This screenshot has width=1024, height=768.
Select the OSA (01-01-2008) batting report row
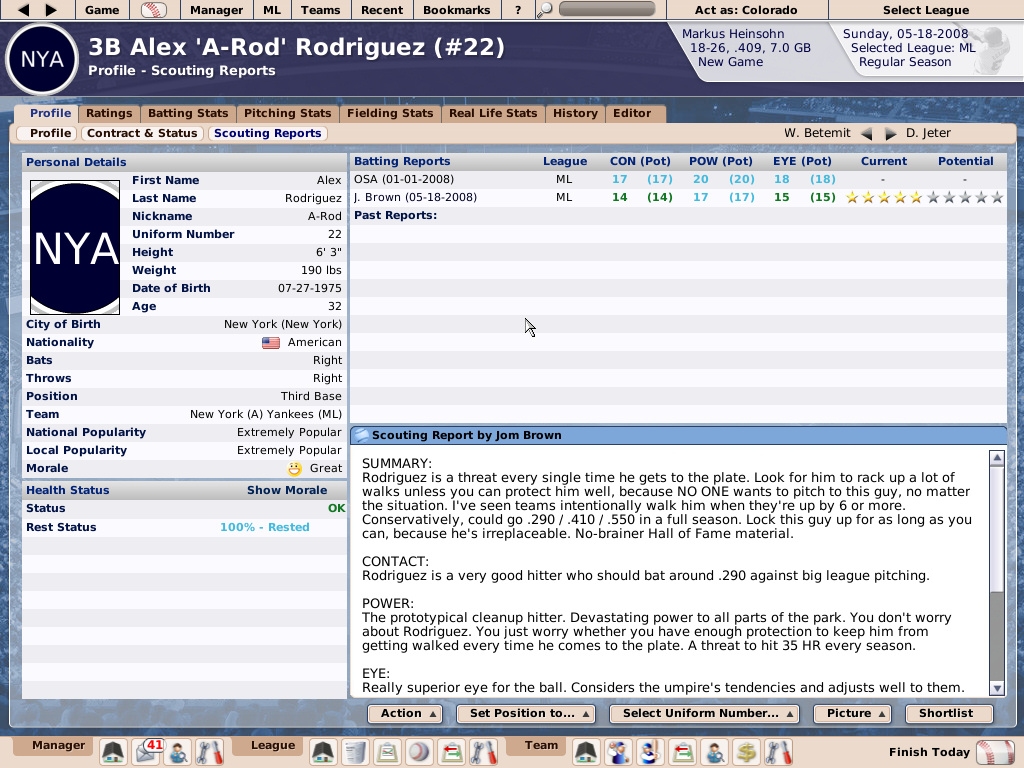[x=678, y=180]
